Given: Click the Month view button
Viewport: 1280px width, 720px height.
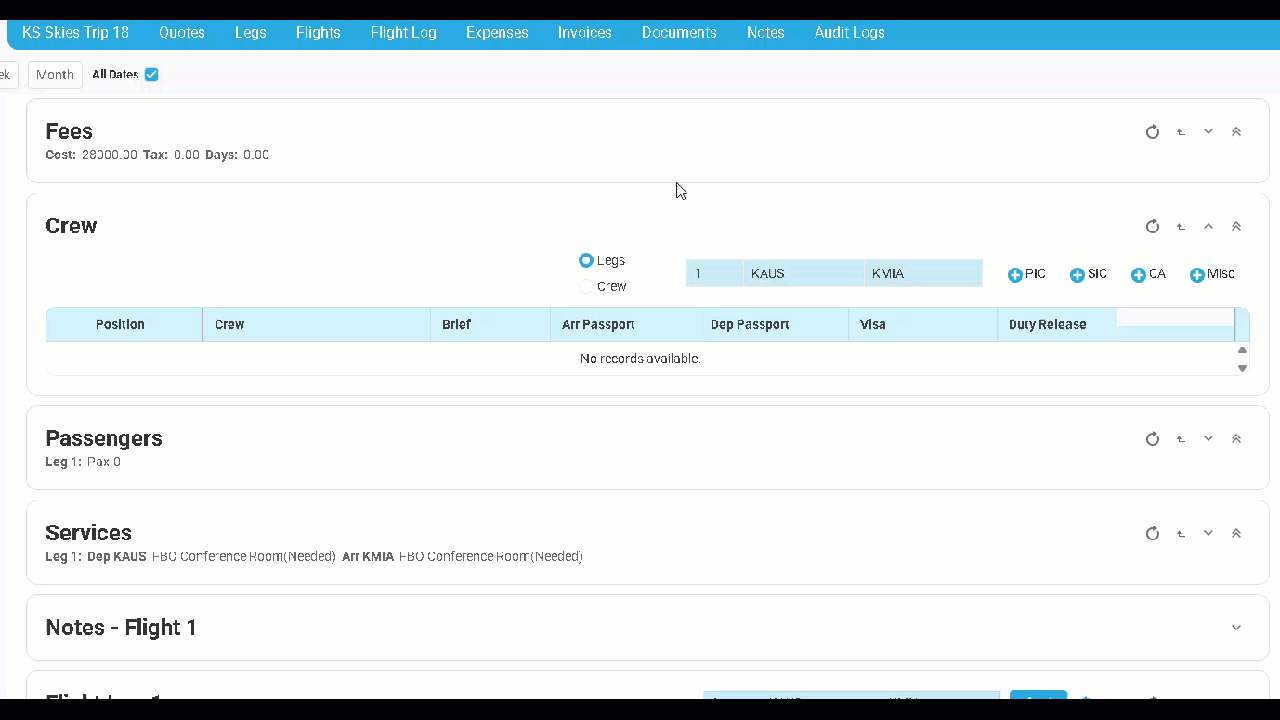Looking at the screenshot, I should click(x=55, y=75).
